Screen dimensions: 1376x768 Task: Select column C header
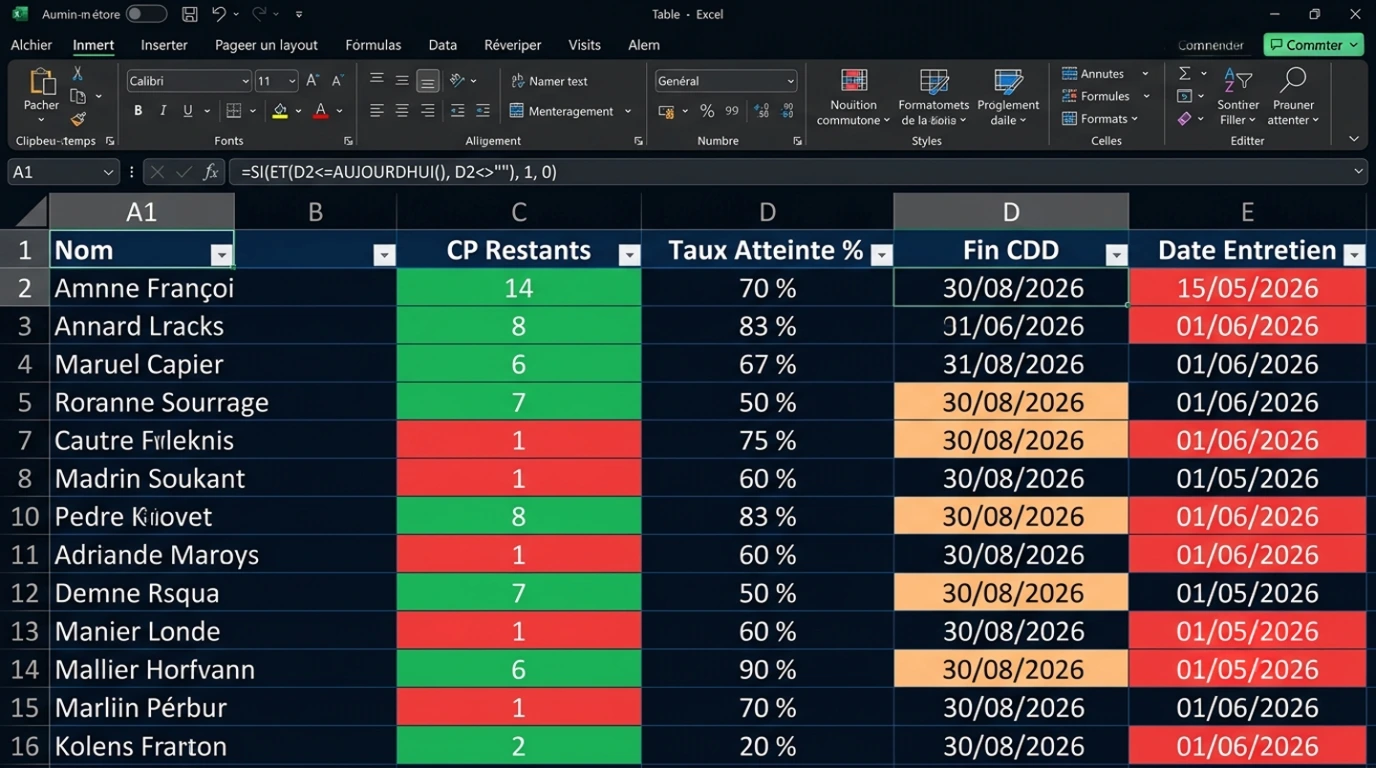519,212
